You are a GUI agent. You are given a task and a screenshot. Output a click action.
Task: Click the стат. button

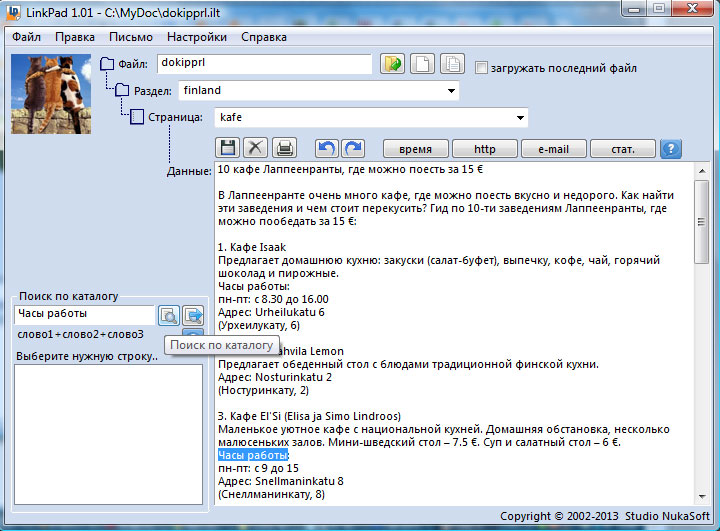click(x=623, y=149)
